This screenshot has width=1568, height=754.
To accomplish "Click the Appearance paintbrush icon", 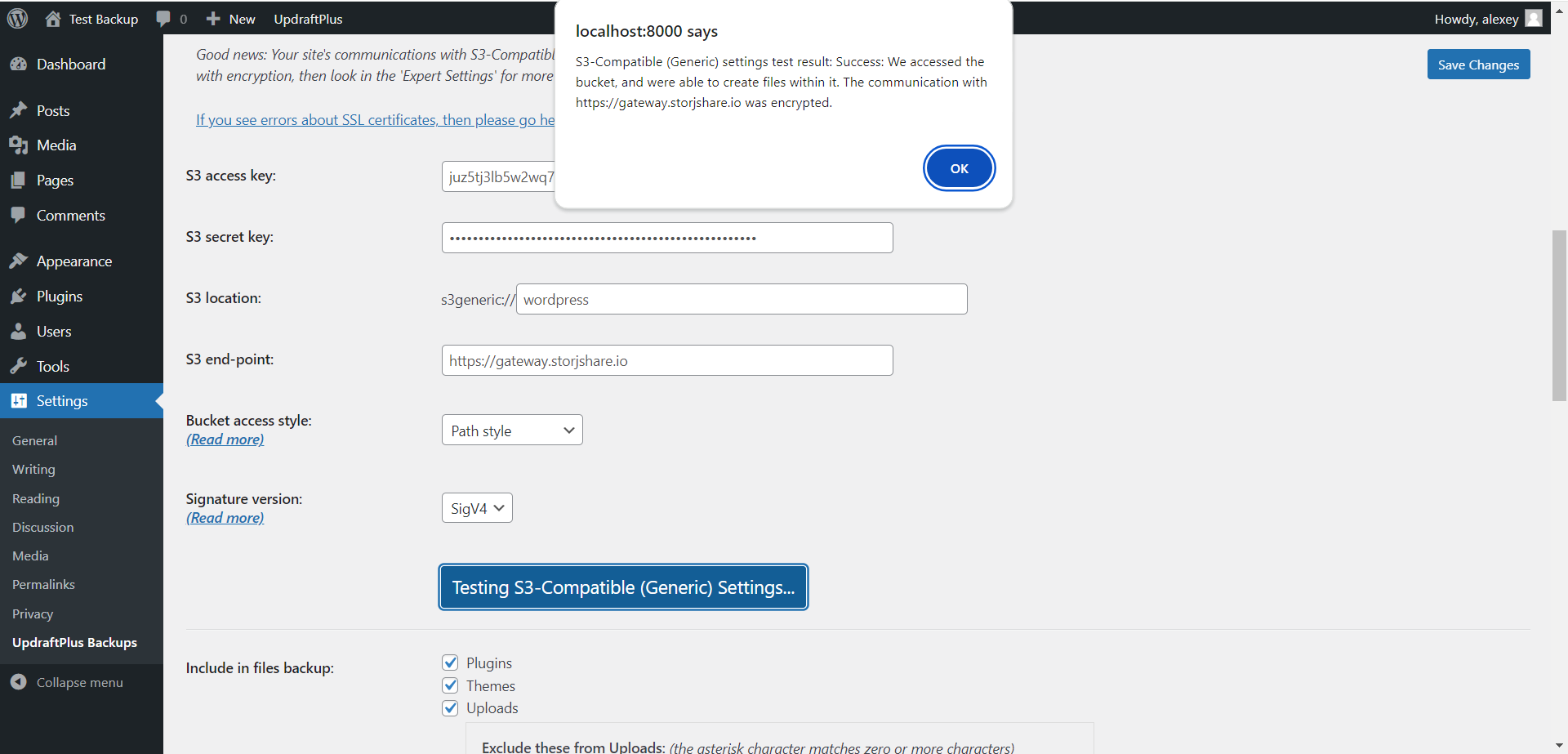I will [19, 261].
